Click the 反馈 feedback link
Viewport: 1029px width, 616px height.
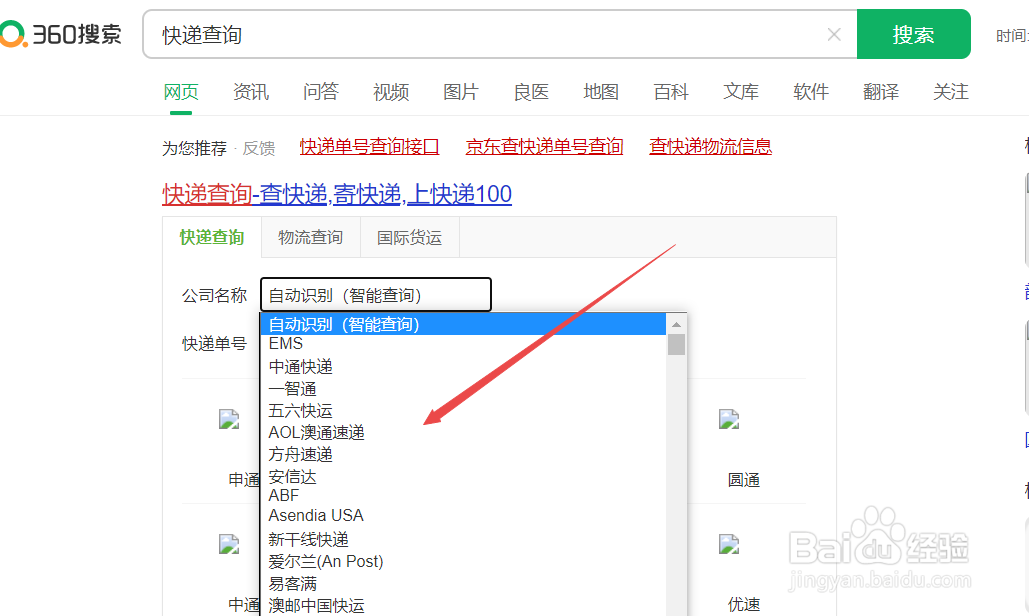(x=259, y=148)
